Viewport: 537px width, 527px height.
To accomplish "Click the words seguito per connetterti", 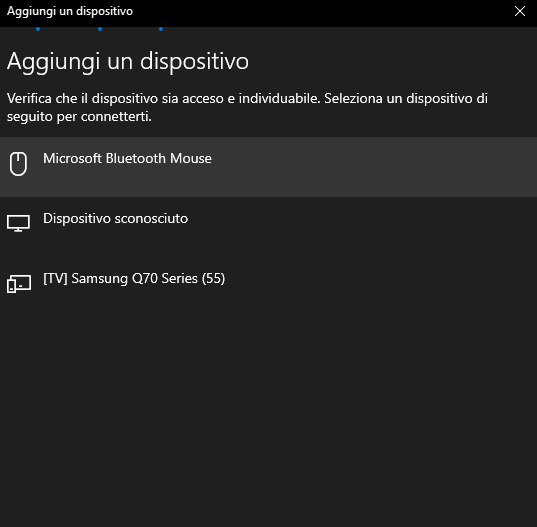I will [x=79, y=117].
